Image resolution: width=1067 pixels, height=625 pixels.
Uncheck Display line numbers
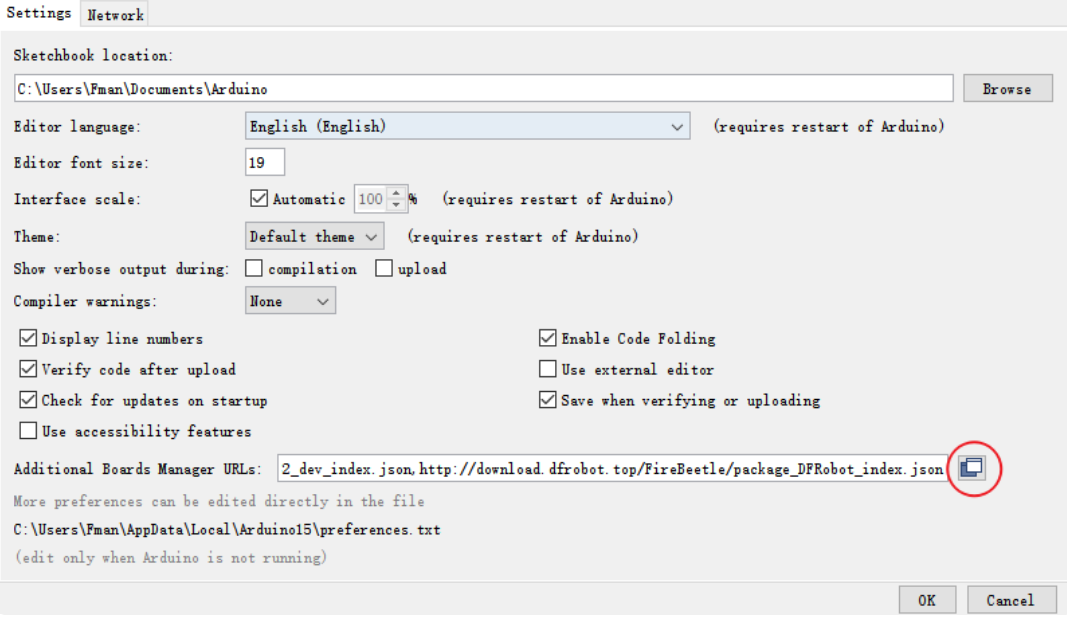pyautogui.click(x=28, y=338)
